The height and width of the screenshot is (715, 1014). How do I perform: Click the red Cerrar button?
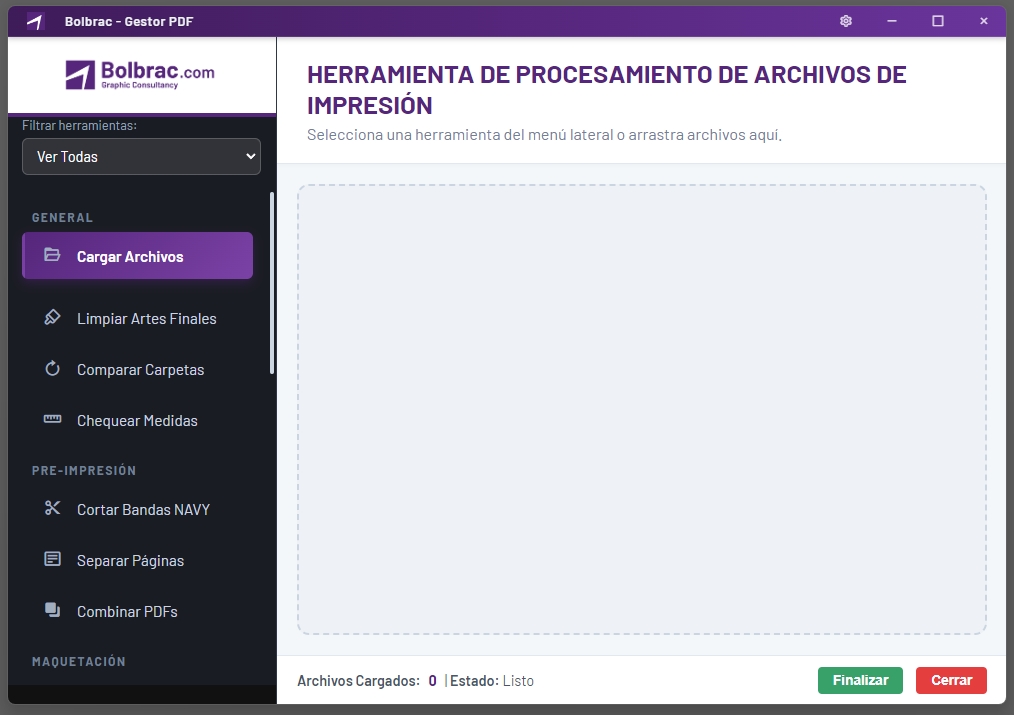click(x=951, y=681)
